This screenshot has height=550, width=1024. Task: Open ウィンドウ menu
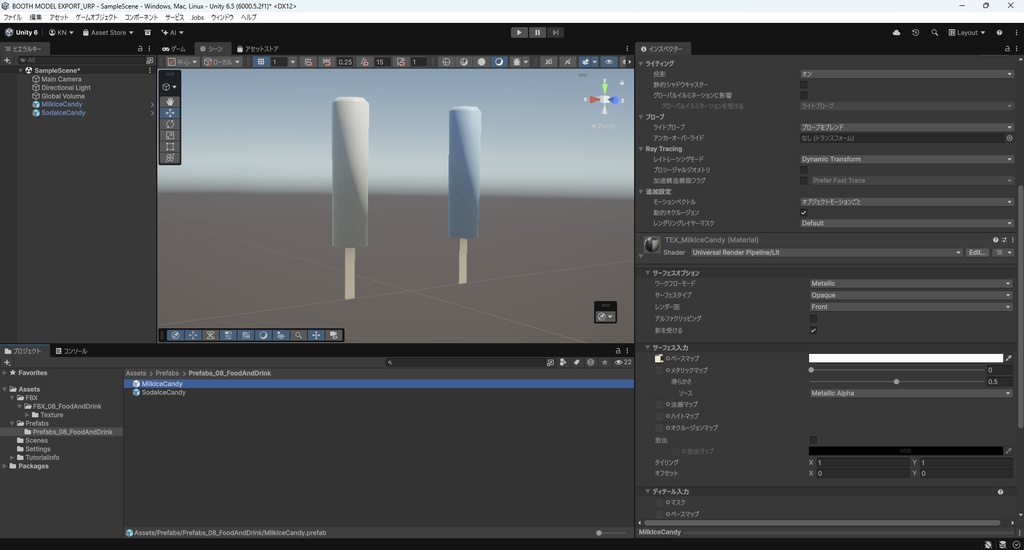coord(222,18)
